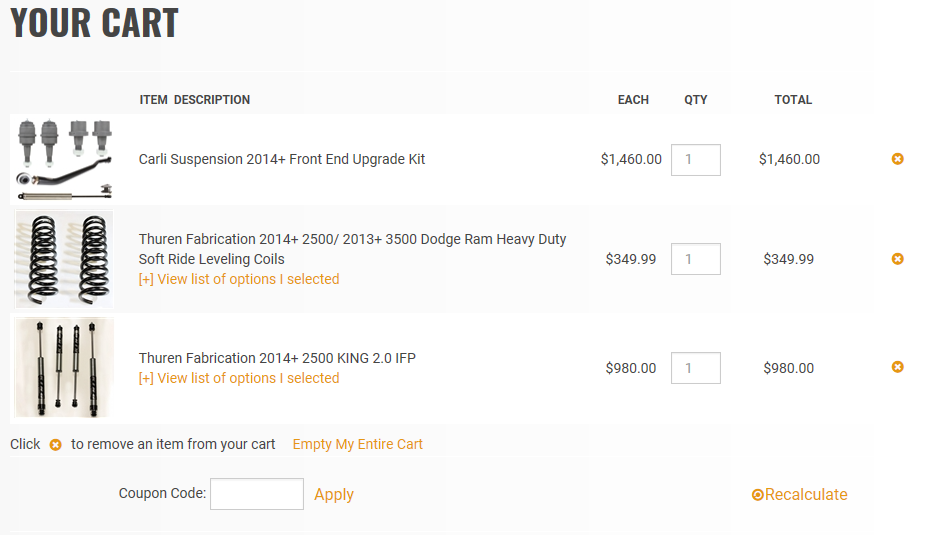Remove the Thuren Leveling Coils item

(897, 259)
